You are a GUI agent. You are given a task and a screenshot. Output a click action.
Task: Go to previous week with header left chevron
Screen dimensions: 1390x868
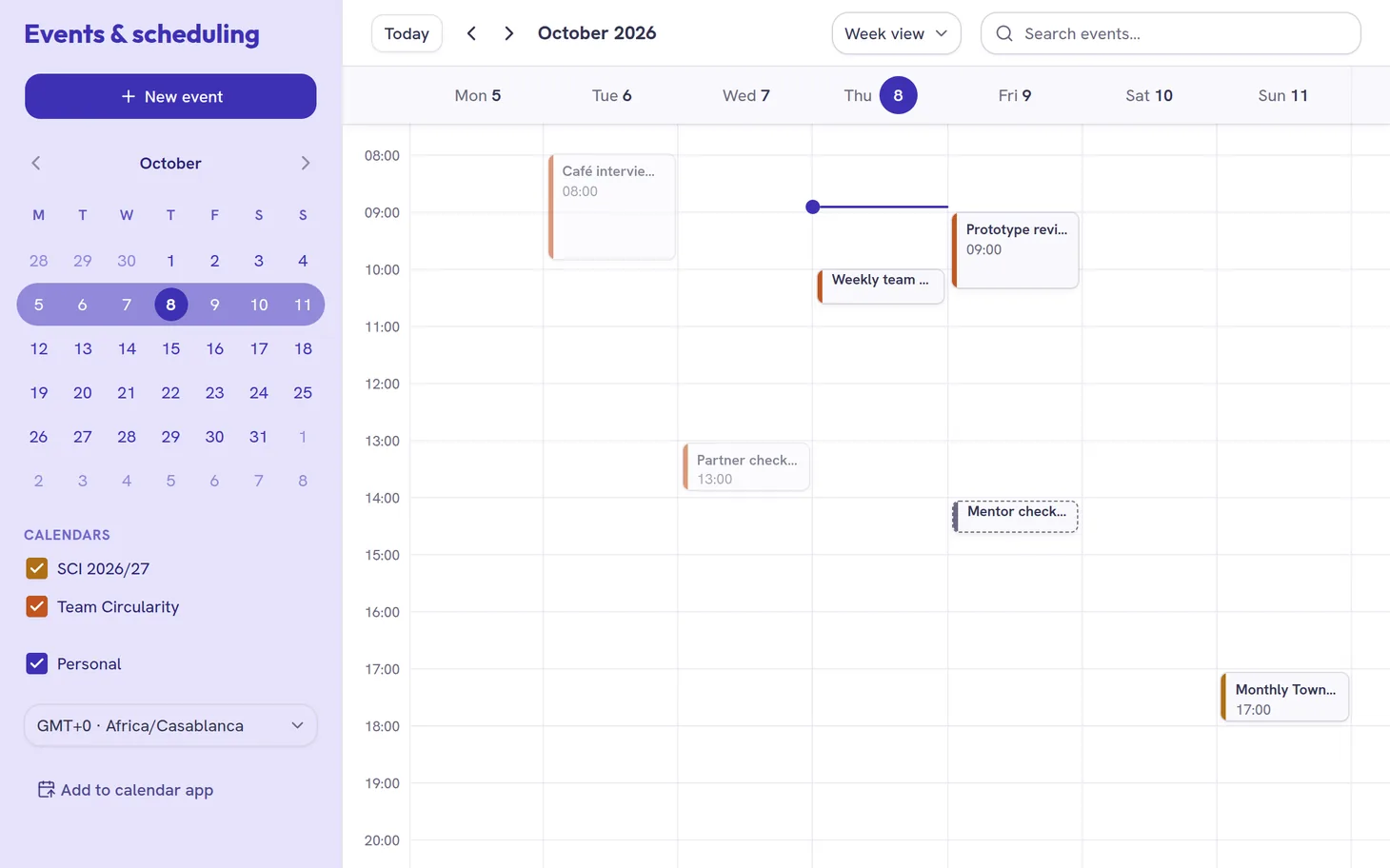pyautogui.click(x=471, y=33)
